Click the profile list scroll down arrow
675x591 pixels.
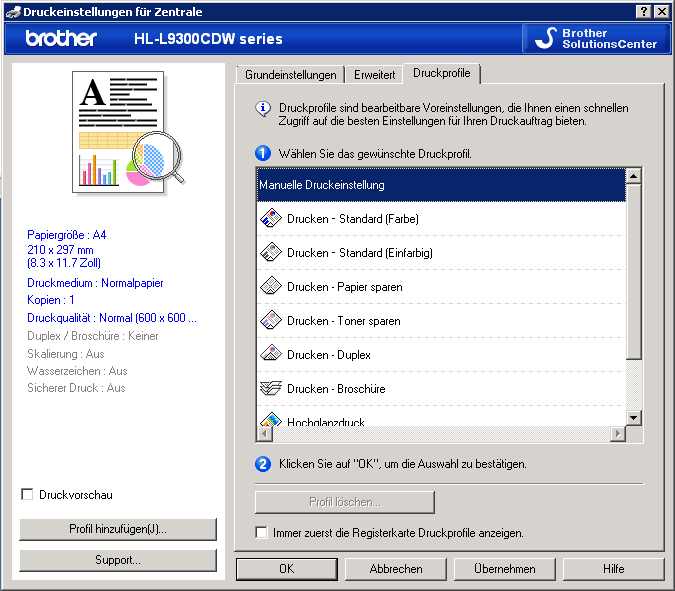click(x=634, y=417)
